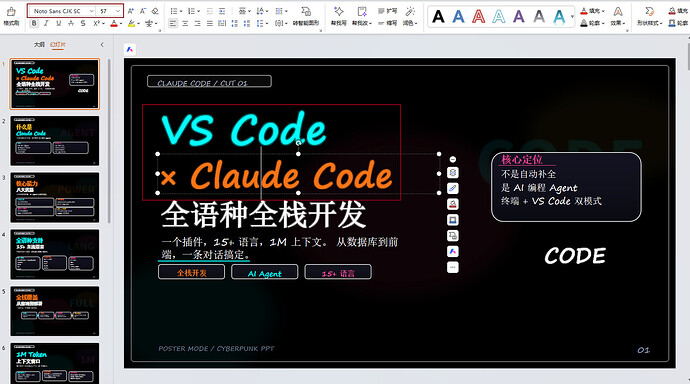
Task: Open the numbered list dropdown
Action: tap(198, 11)
